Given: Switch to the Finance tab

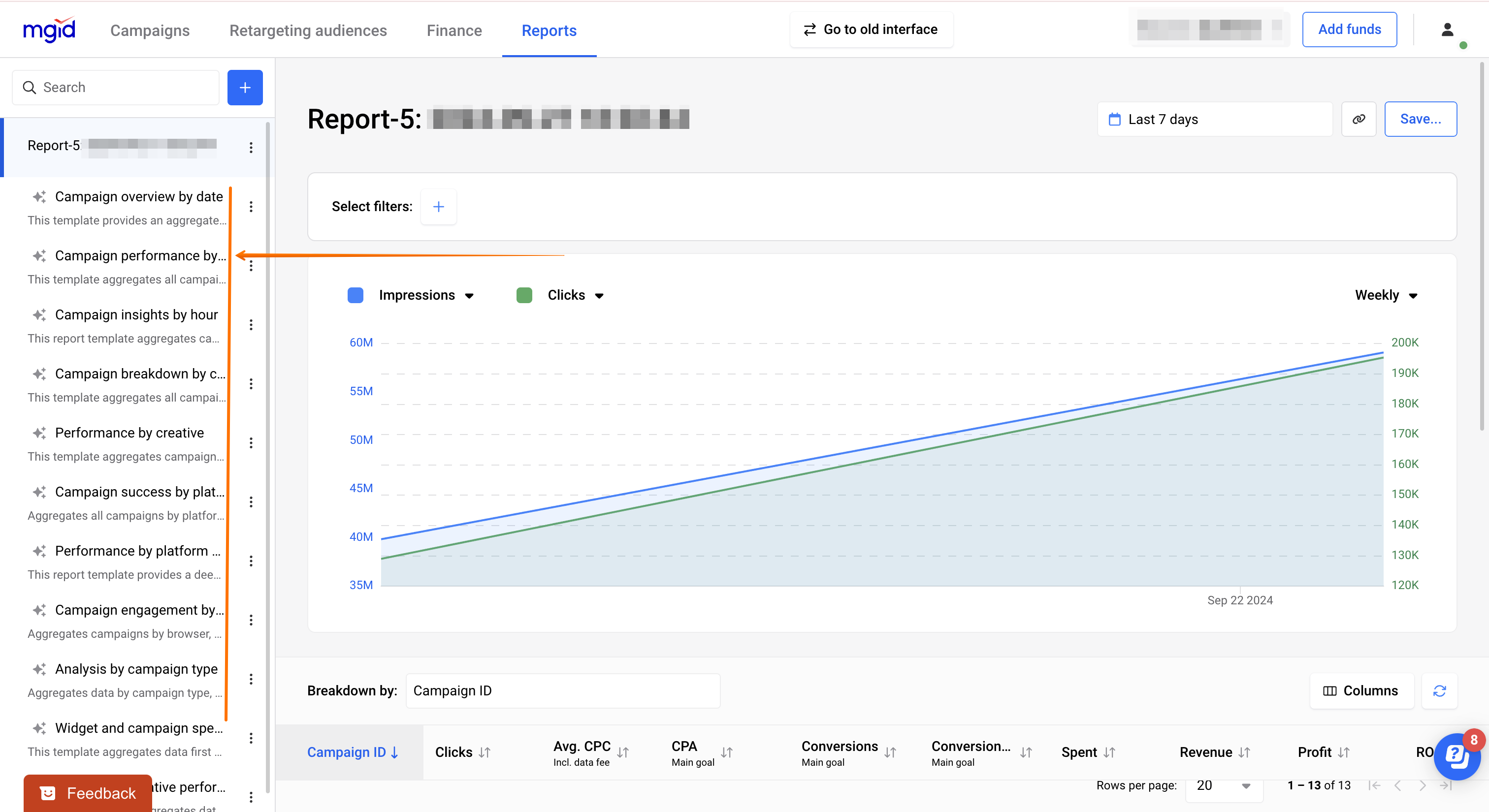Looking at the screenshot, I should coord(454,31).
